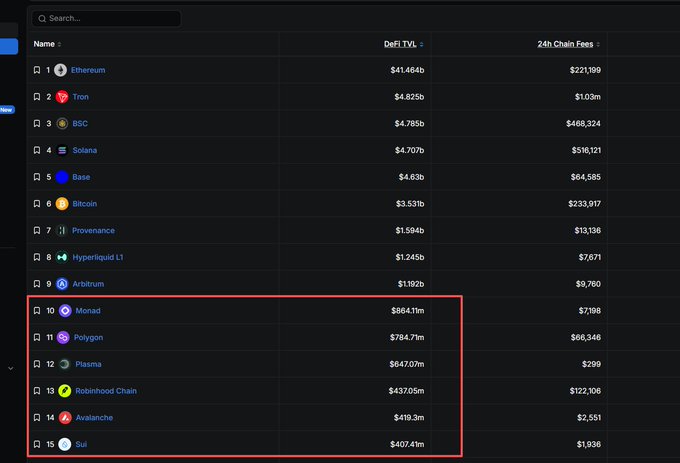The height and width of the screenshot is (463, 680).
Task: Select Sui TVL value $407.41m
Action: [x=407, y=444]
